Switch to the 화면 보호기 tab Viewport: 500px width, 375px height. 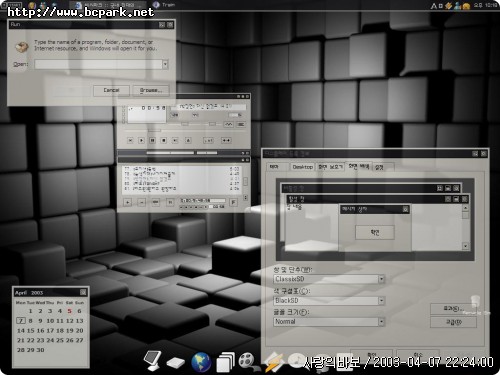(330, 167)
